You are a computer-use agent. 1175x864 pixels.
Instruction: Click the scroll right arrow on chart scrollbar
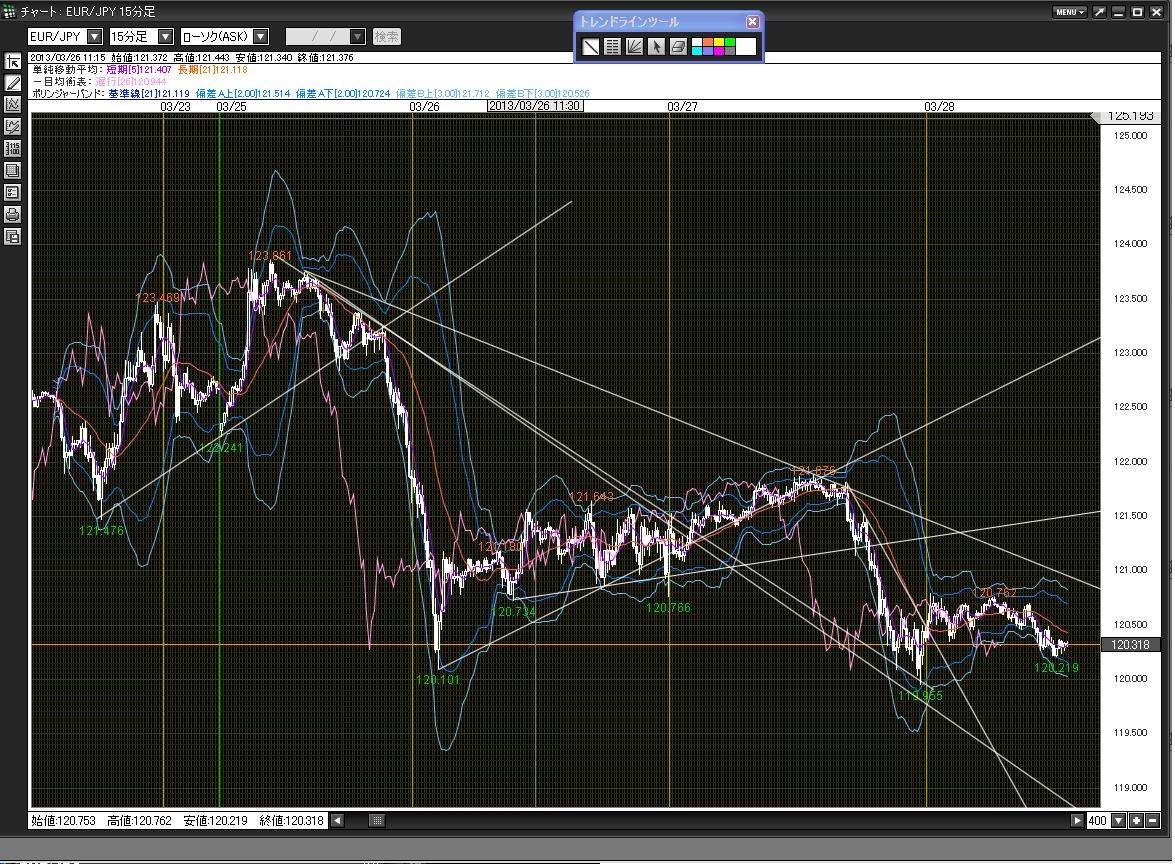pyautogui.click(x=1077, y=821)
